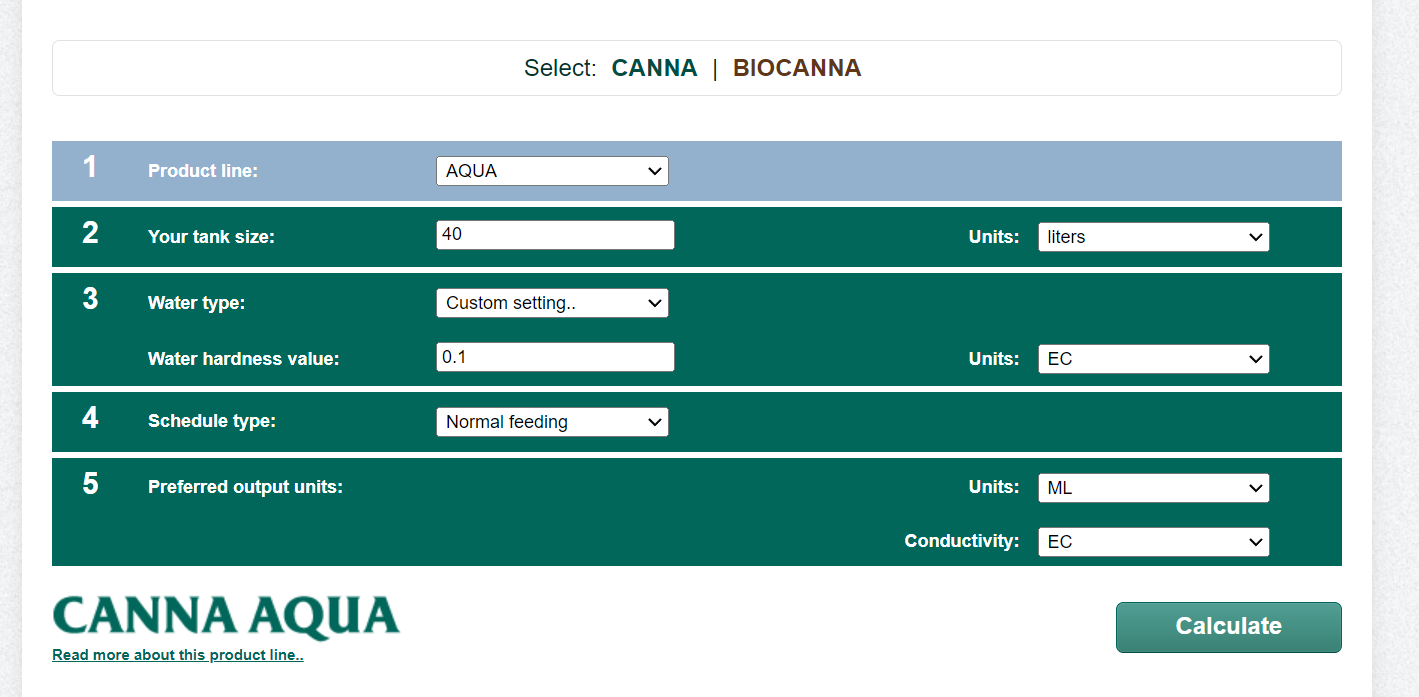Click the Your tank size label
Viewport: 1419px width, 697px height.
pyautogui.click(x=211, y=237)
